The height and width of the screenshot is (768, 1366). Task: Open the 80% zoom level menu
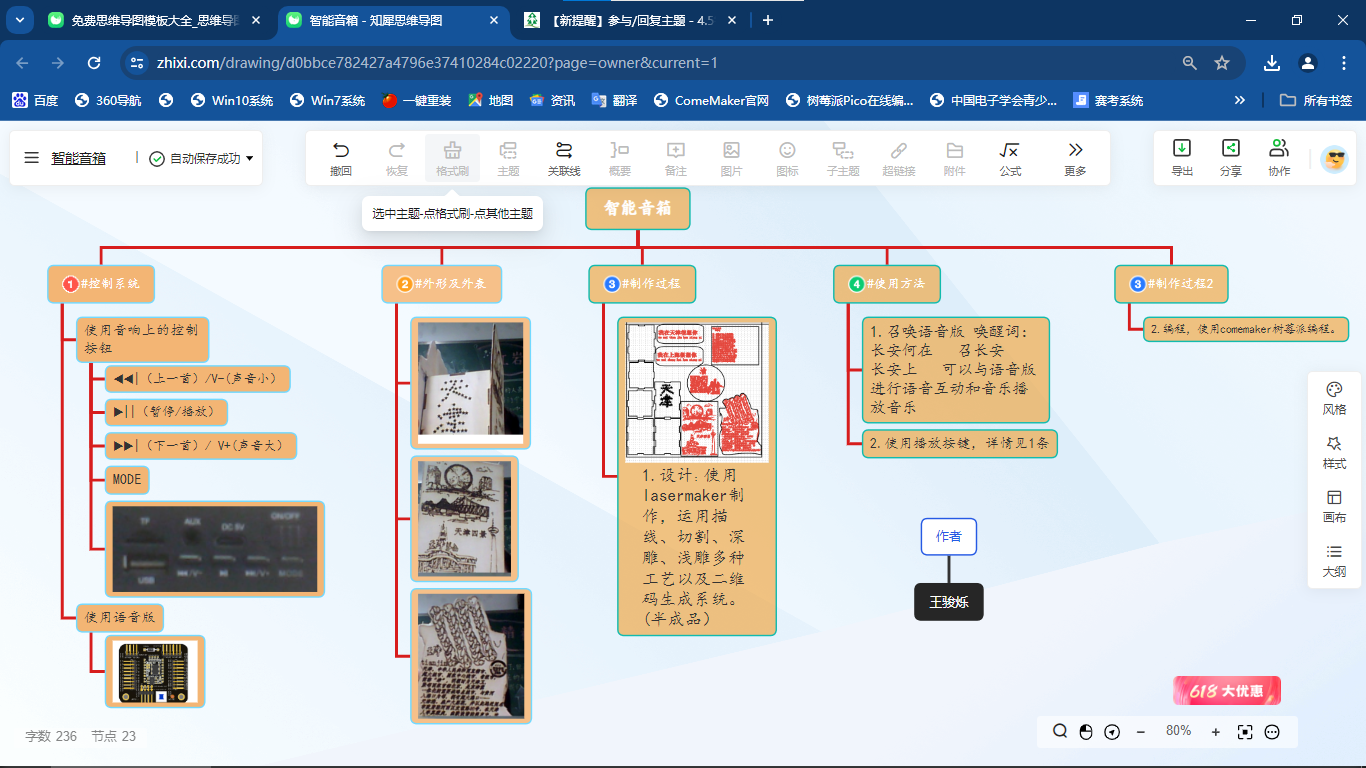click(1179, 731)
